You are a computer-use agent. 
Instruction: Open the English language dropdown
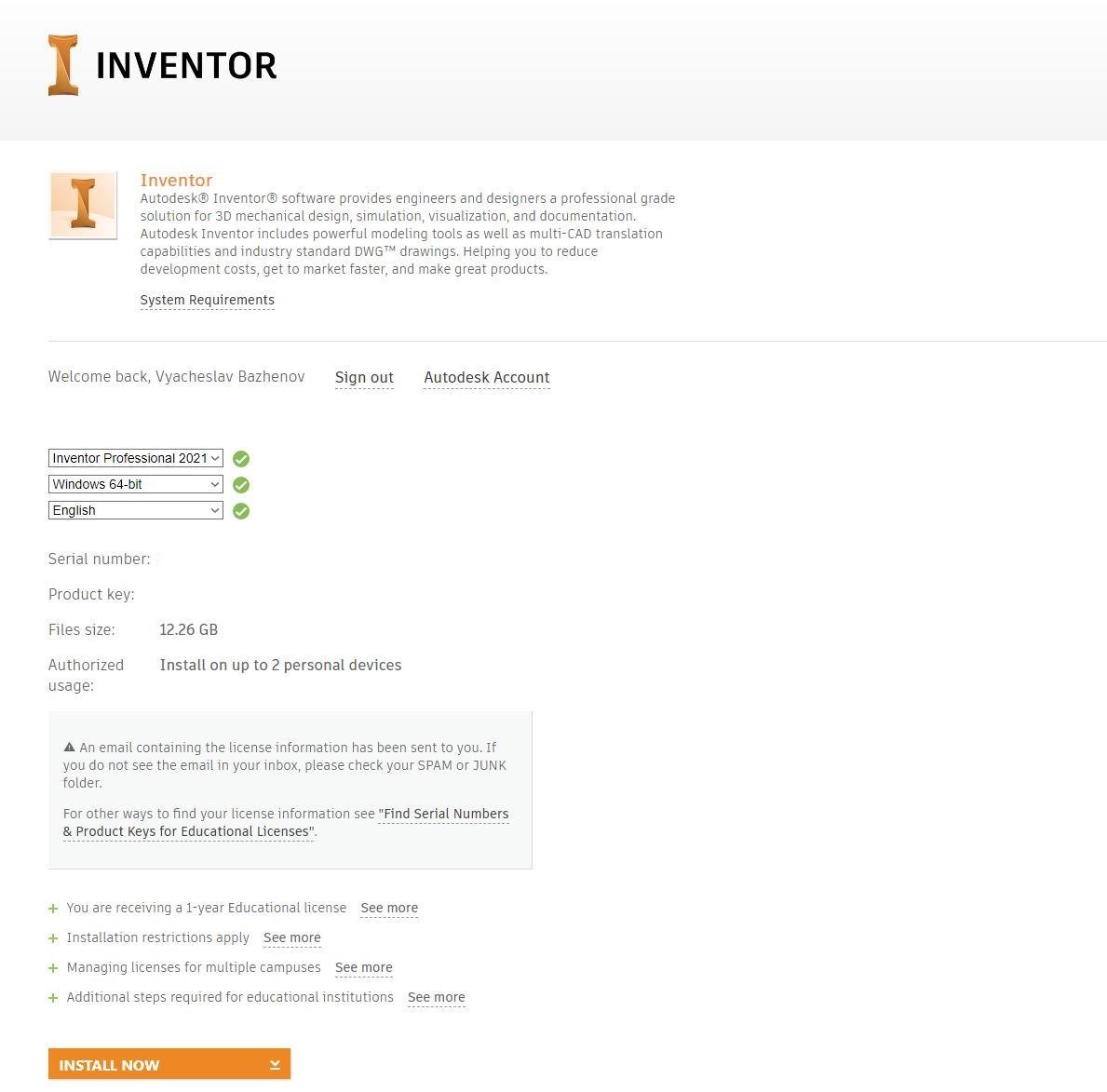[x=136, y=510]
